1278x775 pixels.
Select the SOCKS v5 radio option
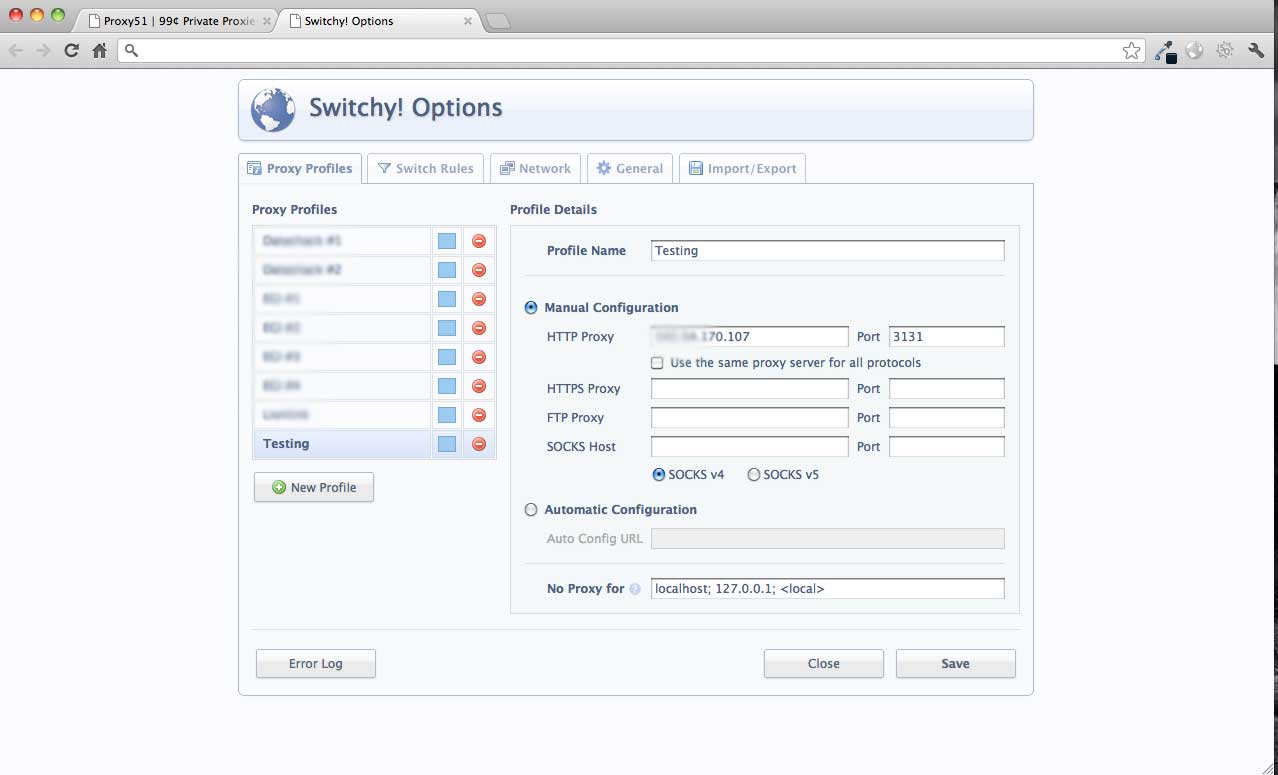coord(754,475)
